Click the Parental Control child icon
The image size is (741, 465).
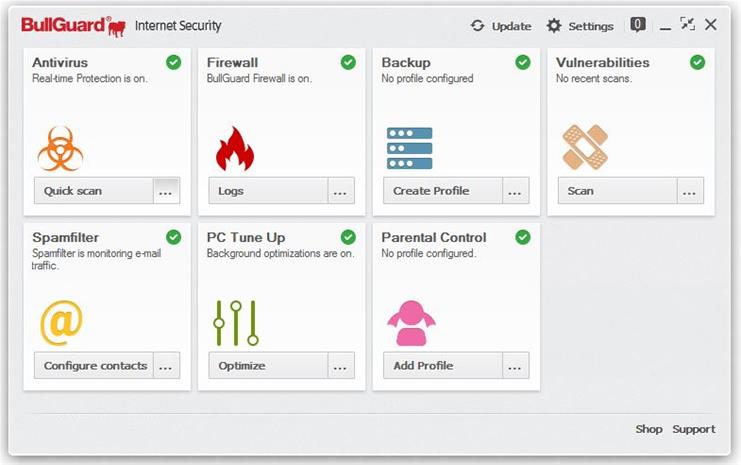tap(410, 323)
